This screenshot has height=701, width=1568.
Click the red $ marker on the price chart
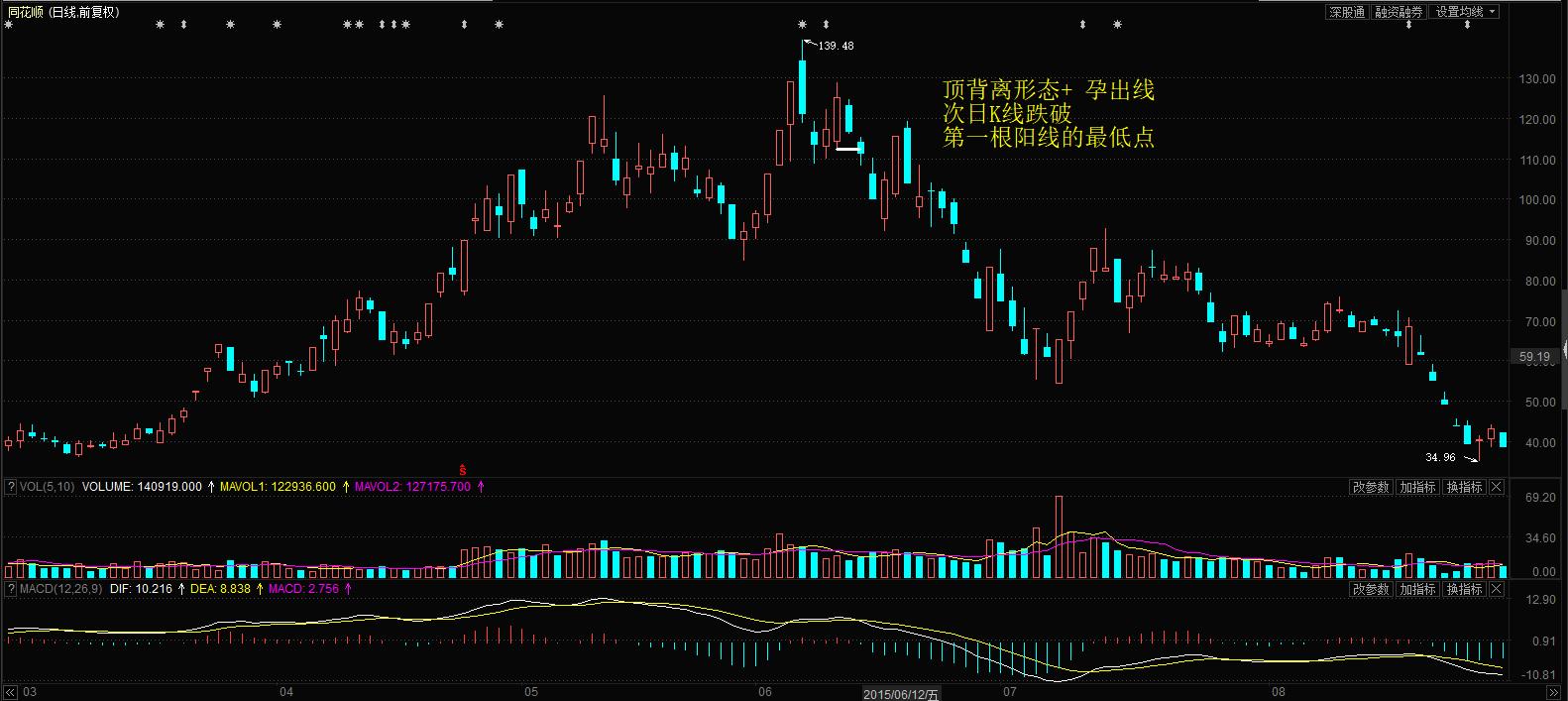point(462,468)
